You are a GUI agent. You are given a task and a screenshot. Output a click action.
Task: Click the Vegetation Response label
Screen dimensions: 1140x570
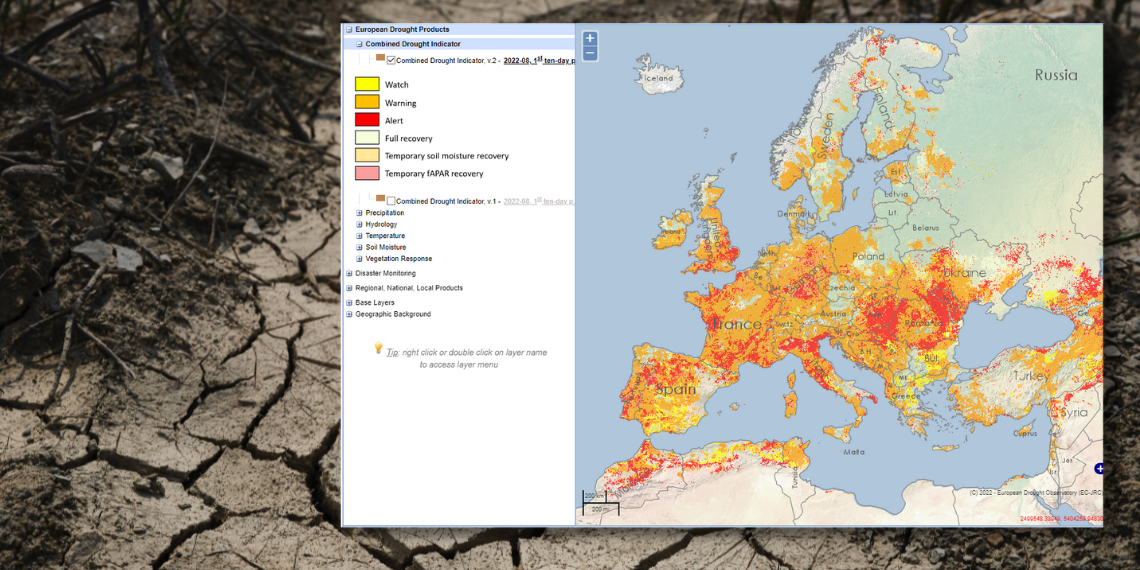pyautogui.click(x=398, y=259)
